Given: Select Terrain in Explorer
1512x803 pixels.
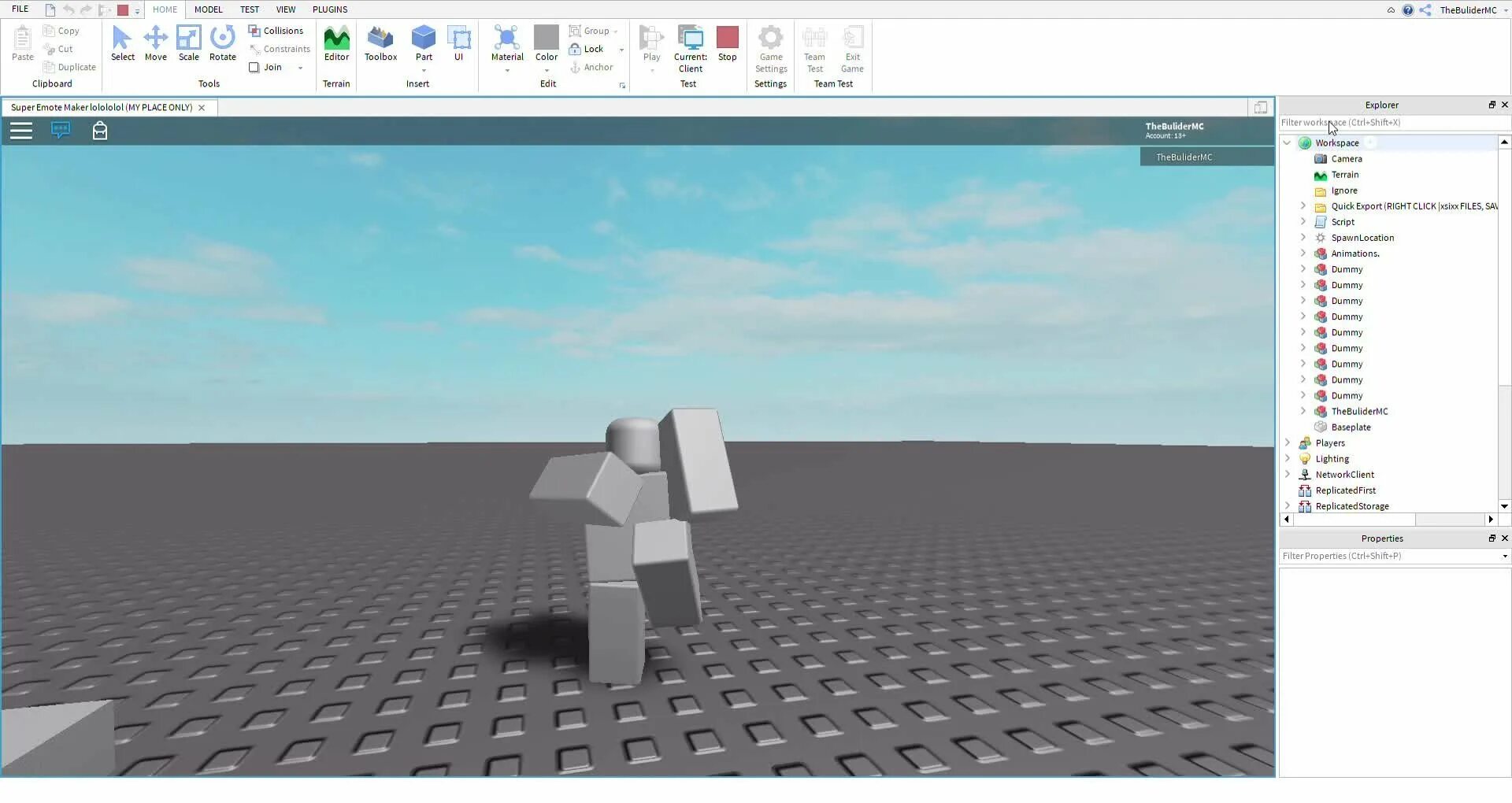Looking at the screenshot, I should point(1344,174).
